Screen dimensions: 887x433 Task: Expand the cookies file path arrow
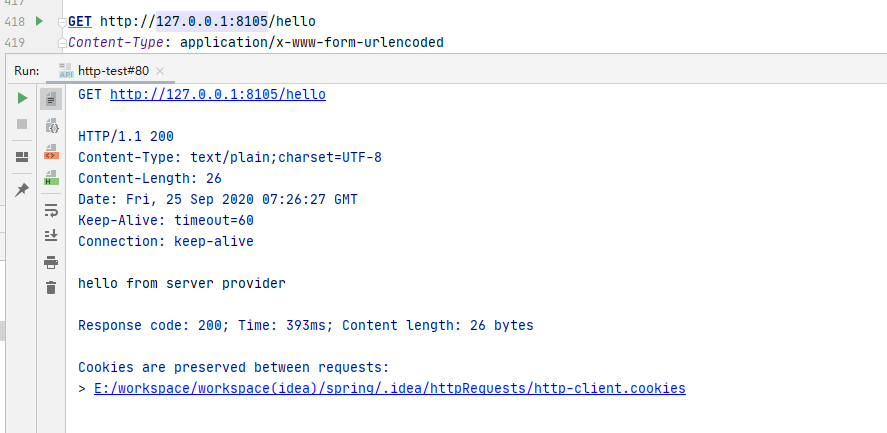(82, 388)
